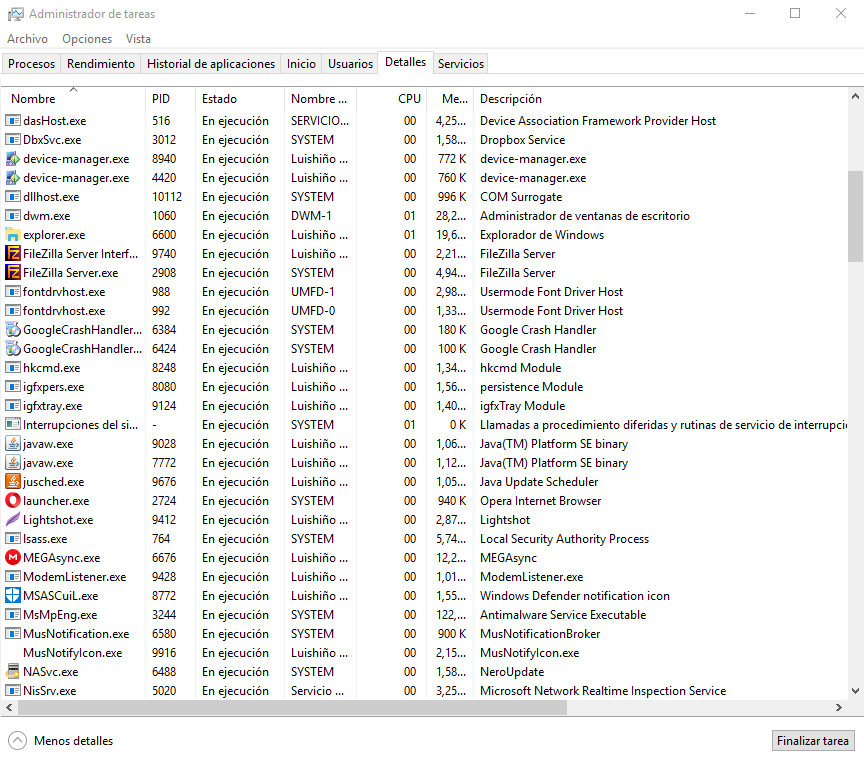Viewport: 864px width, 765px height.
Task: Click the Dropbox Service description
Action: point(522,140)
